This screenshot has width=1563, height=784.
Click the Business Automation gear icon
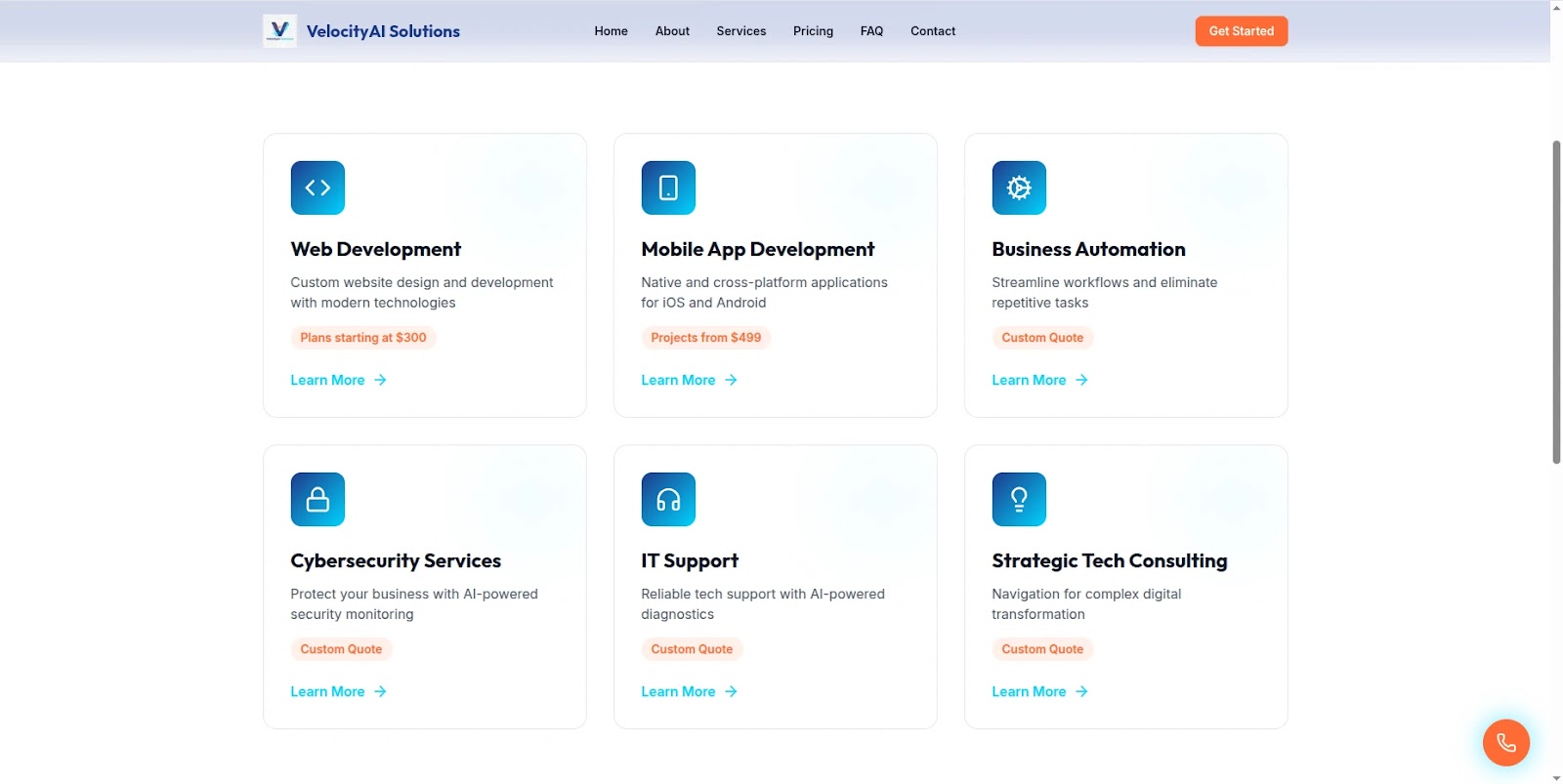1019,187
